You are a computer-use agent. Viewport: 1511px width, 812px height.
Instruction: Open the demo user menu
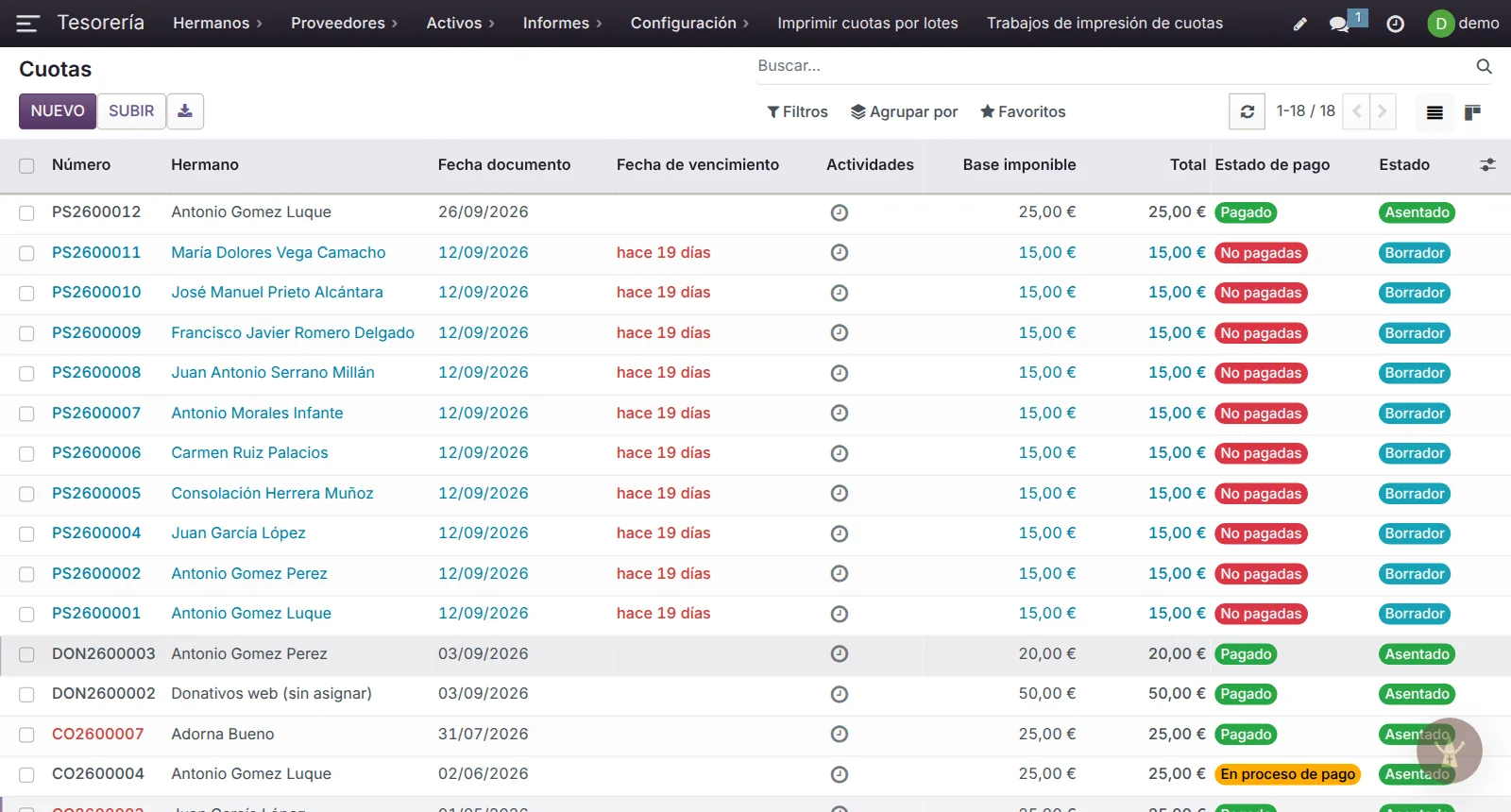[1463, 24]
